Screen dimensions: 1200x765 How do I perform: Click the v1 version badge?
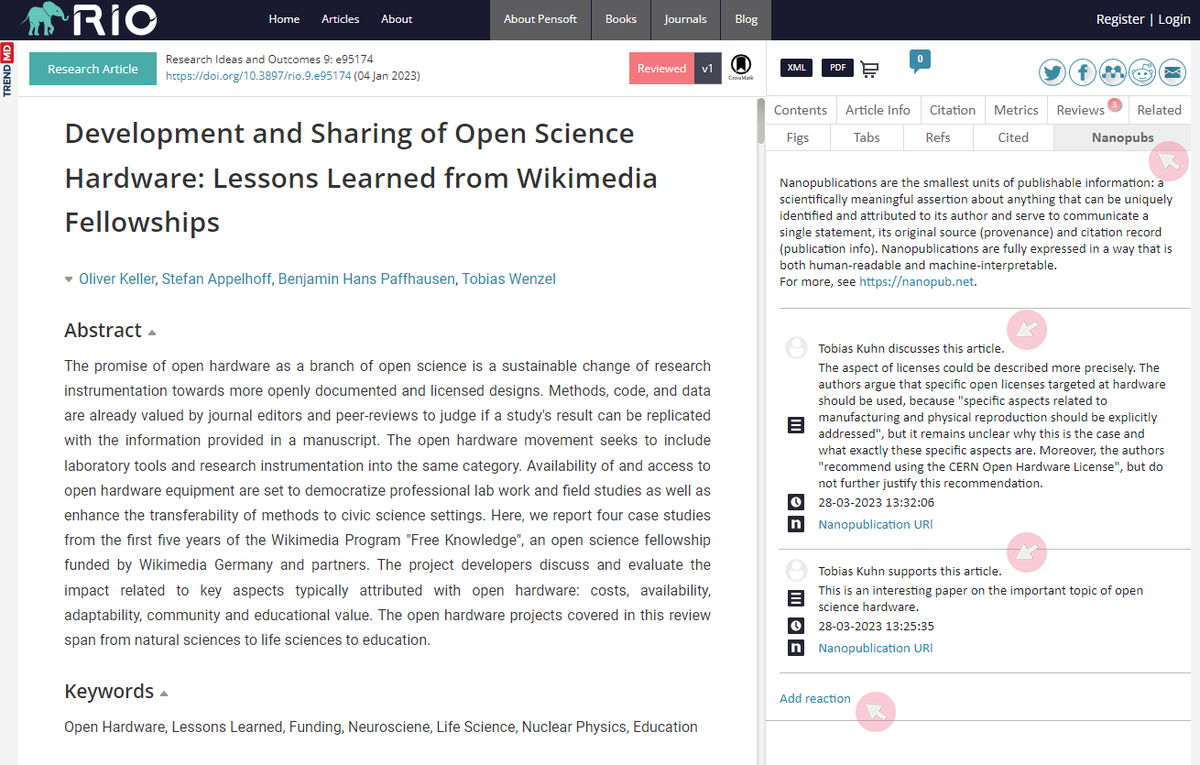tap(708, 68)
